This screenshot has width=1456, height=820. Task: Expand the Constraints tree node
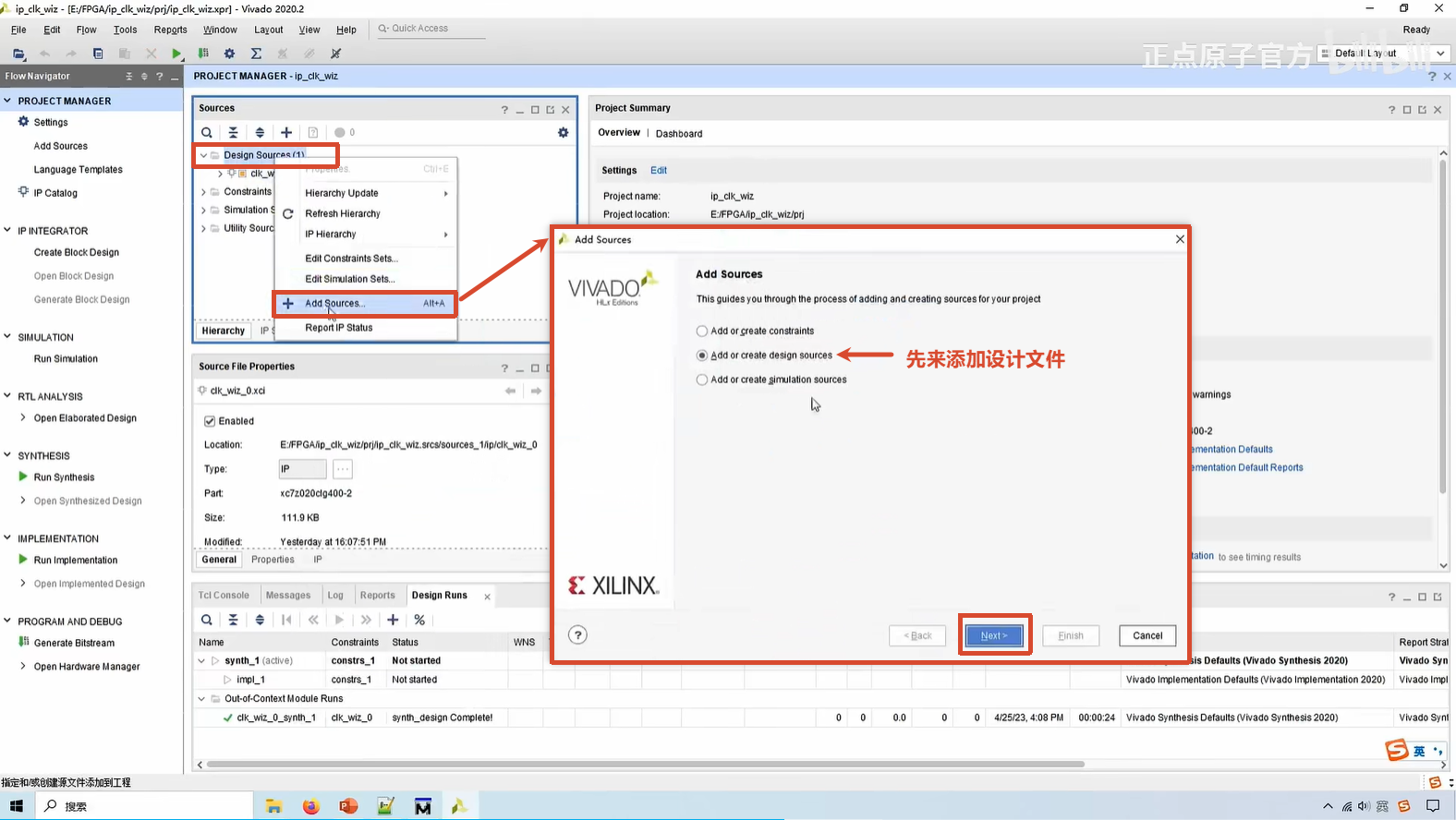coord(203,192)
